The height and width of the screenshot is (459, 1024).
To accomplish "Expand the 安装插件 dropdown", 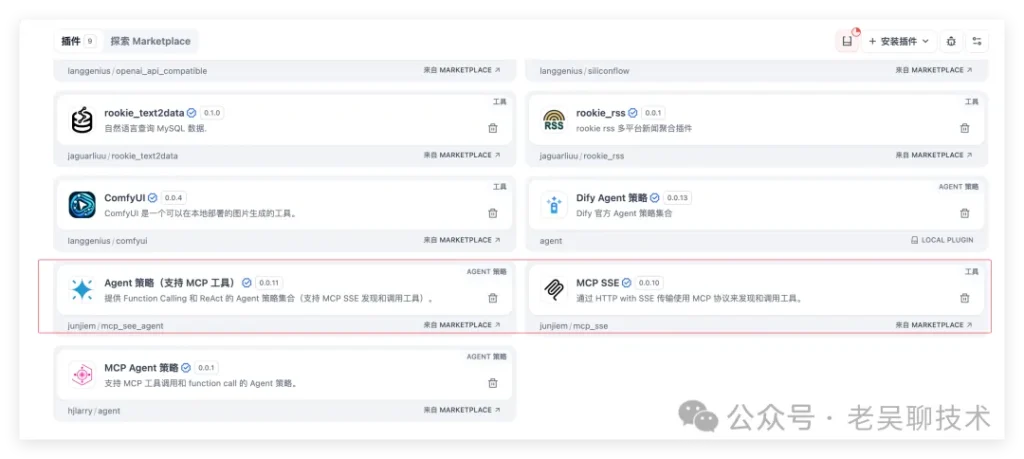I will tap(899, 41).
